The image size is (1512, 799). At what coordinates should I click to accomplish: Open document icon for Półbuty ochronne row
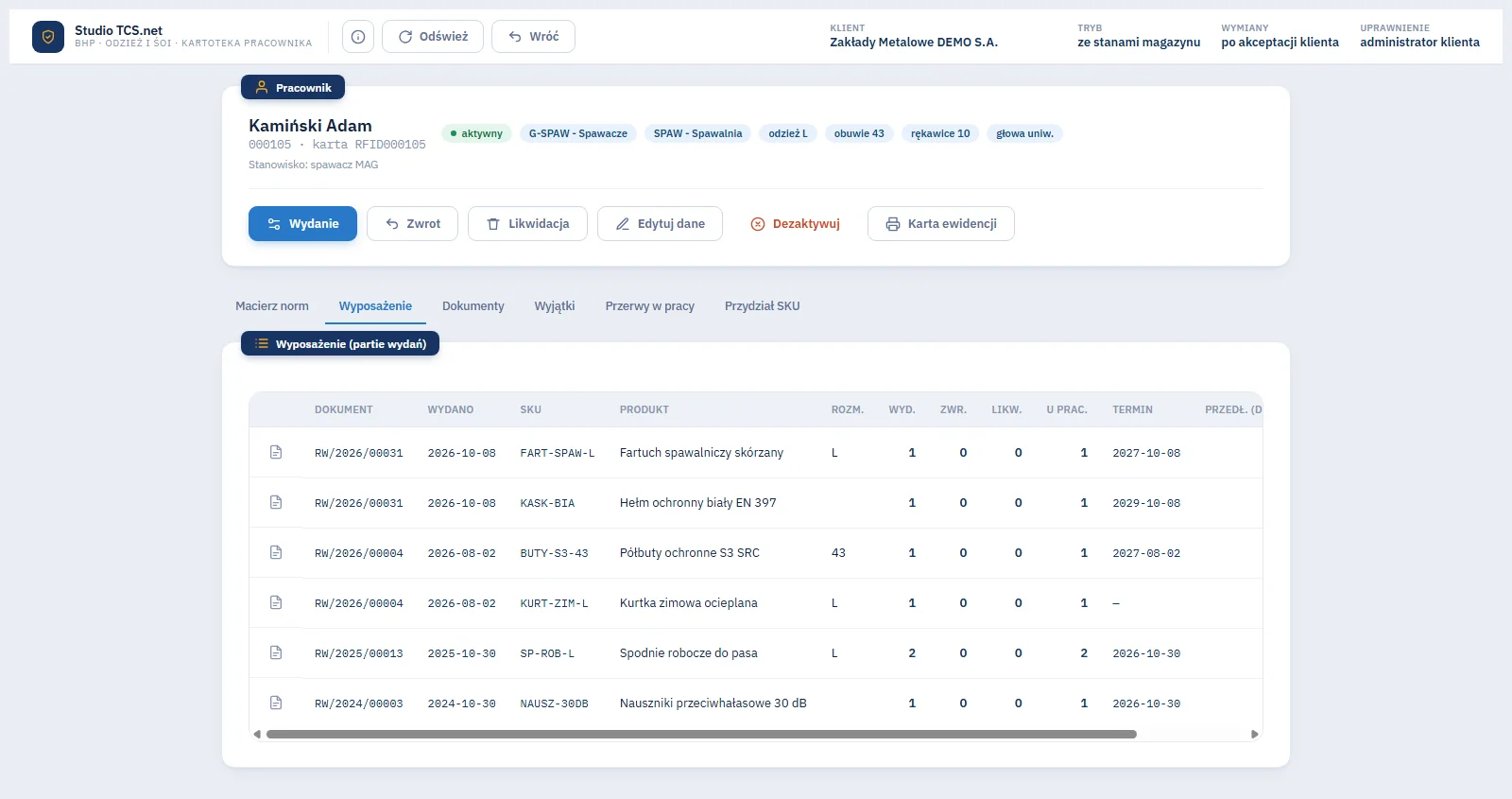tap(276, 552)
